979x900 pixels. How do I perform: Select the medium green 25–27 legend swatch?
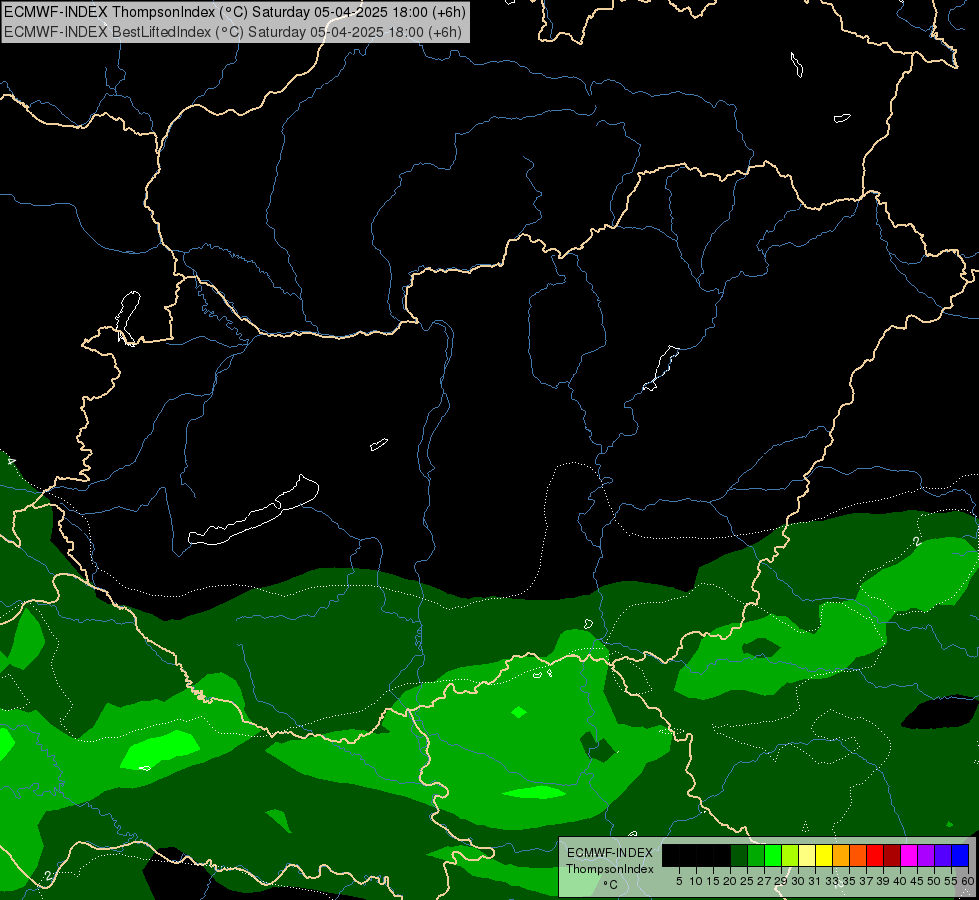coord(756,855)
